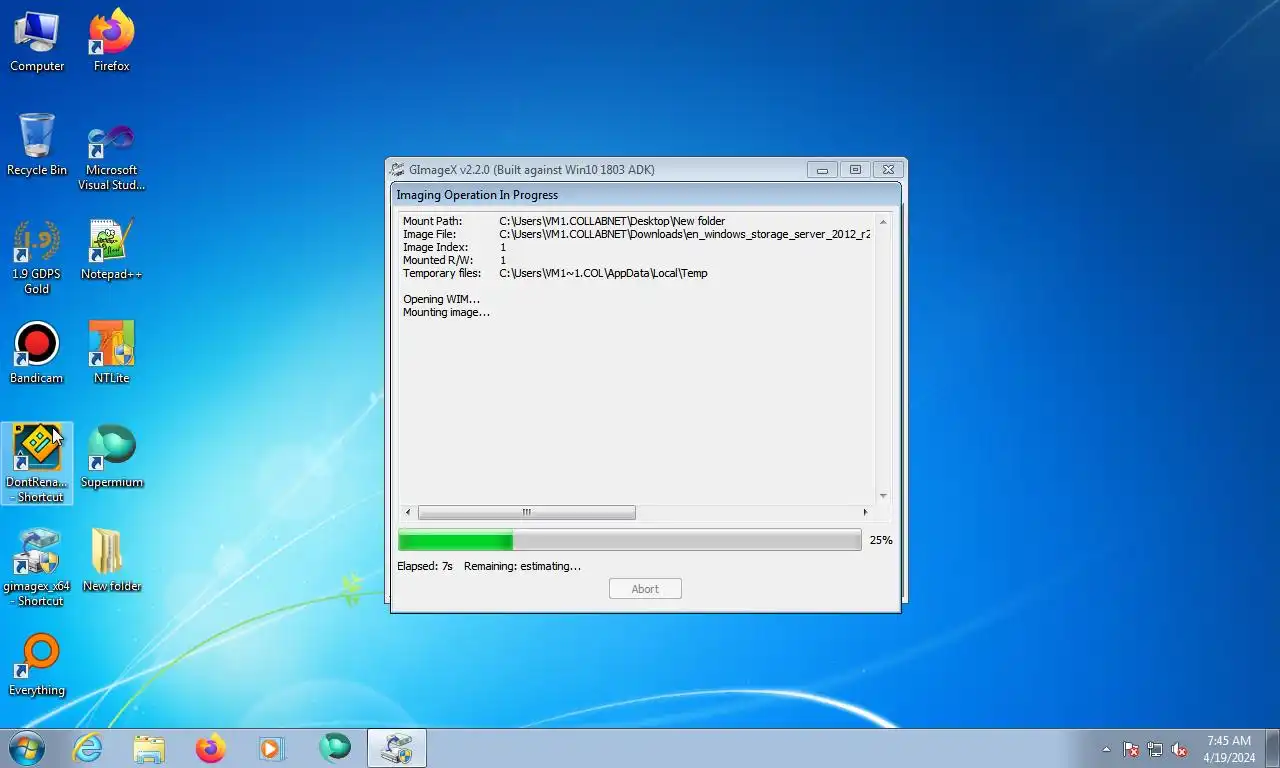Open Windows Explorer from the taskbar
The image size is (1280, 768).
(150, 748)
